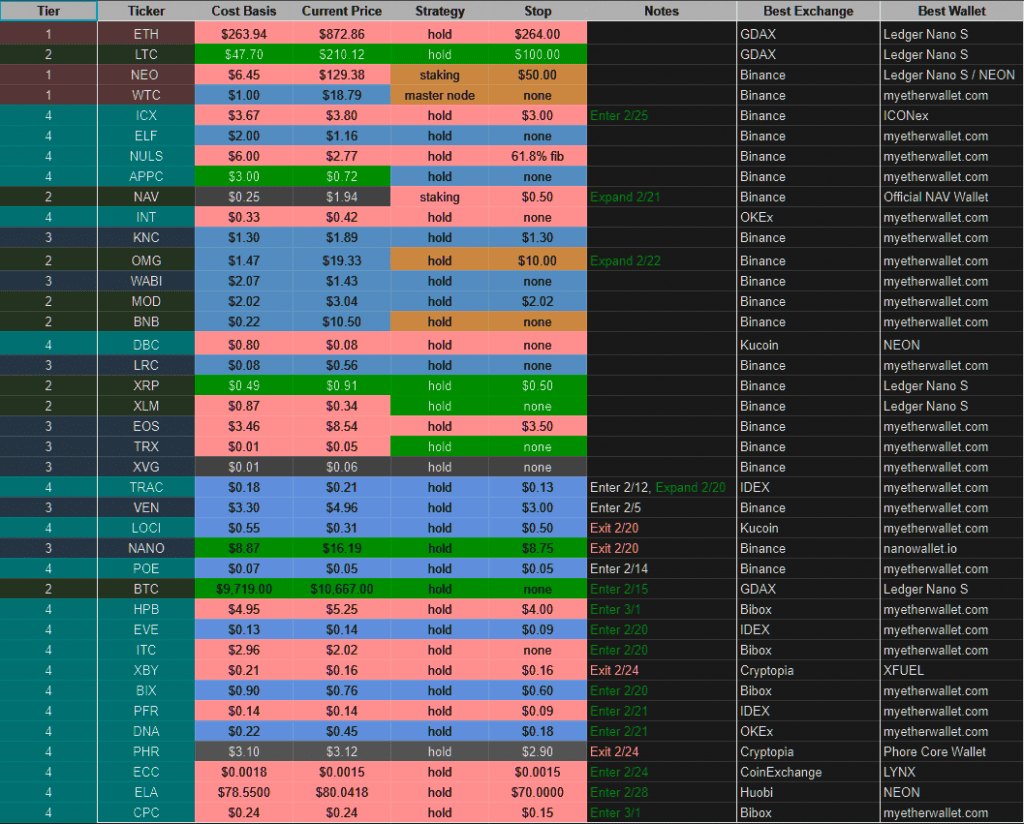Select the XRP ticker cell
Viewport: 1024px width, 824px height.
(x=146, y=386)
